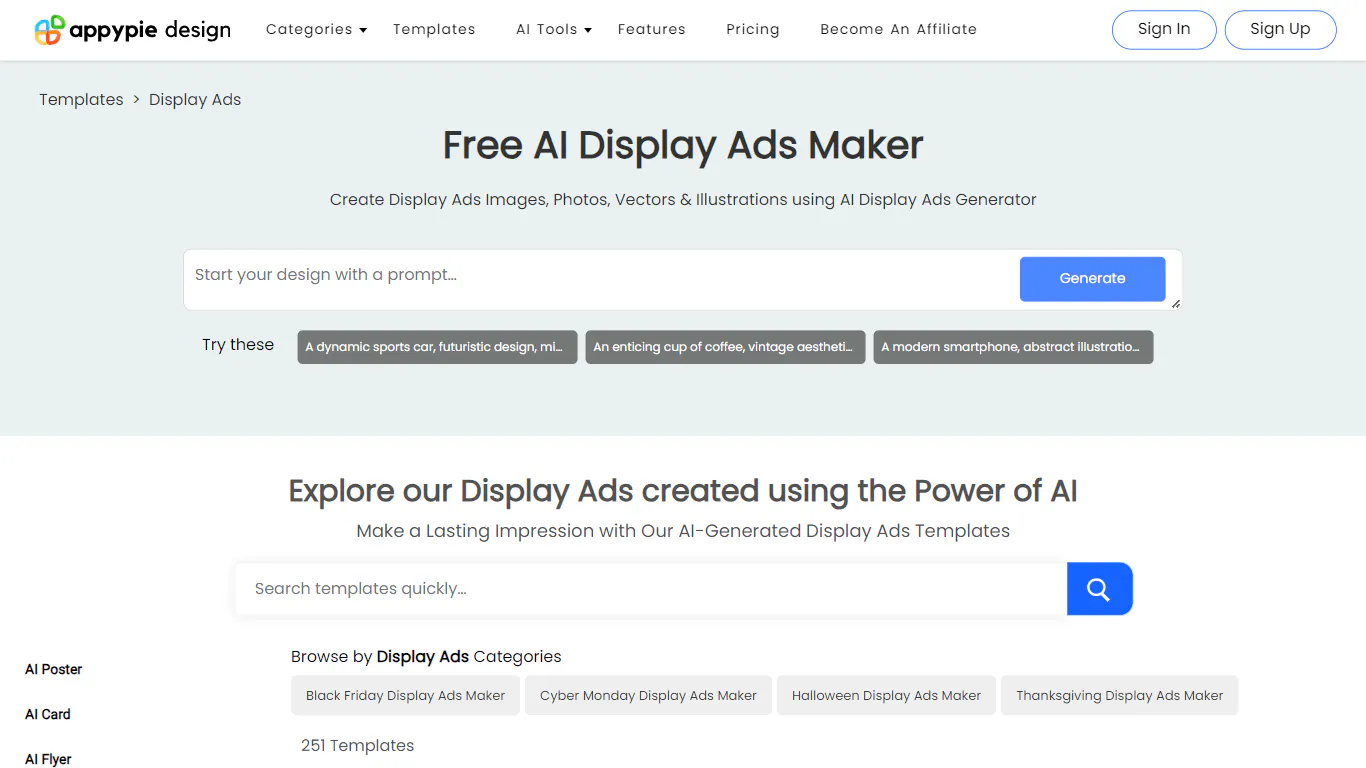Screen dimensions: 1366x768
Task: Open the AI Tools dropdown menu
Action: (552, 30)
